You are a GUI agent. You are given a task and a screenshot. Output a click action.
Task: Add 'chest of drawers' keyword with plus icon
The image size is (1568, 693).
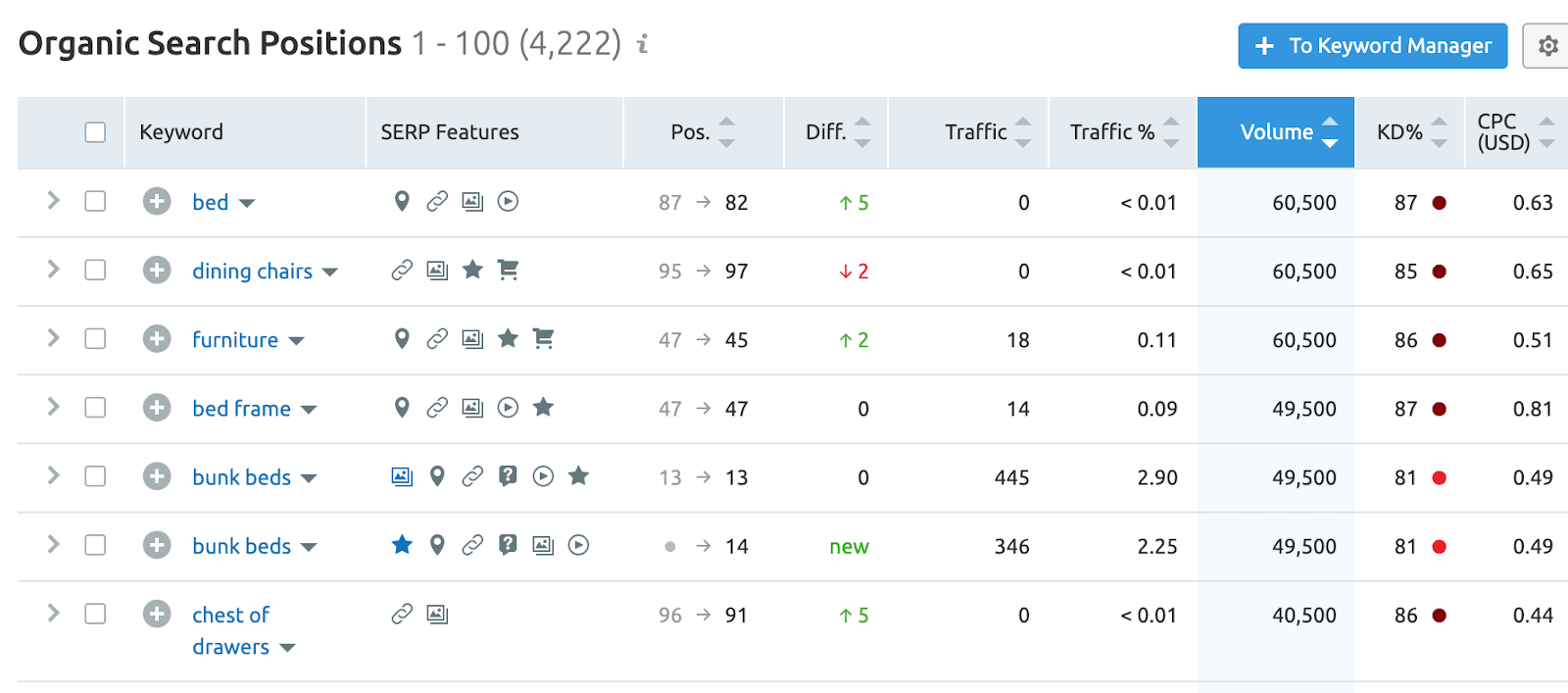[x=157, y=615]
